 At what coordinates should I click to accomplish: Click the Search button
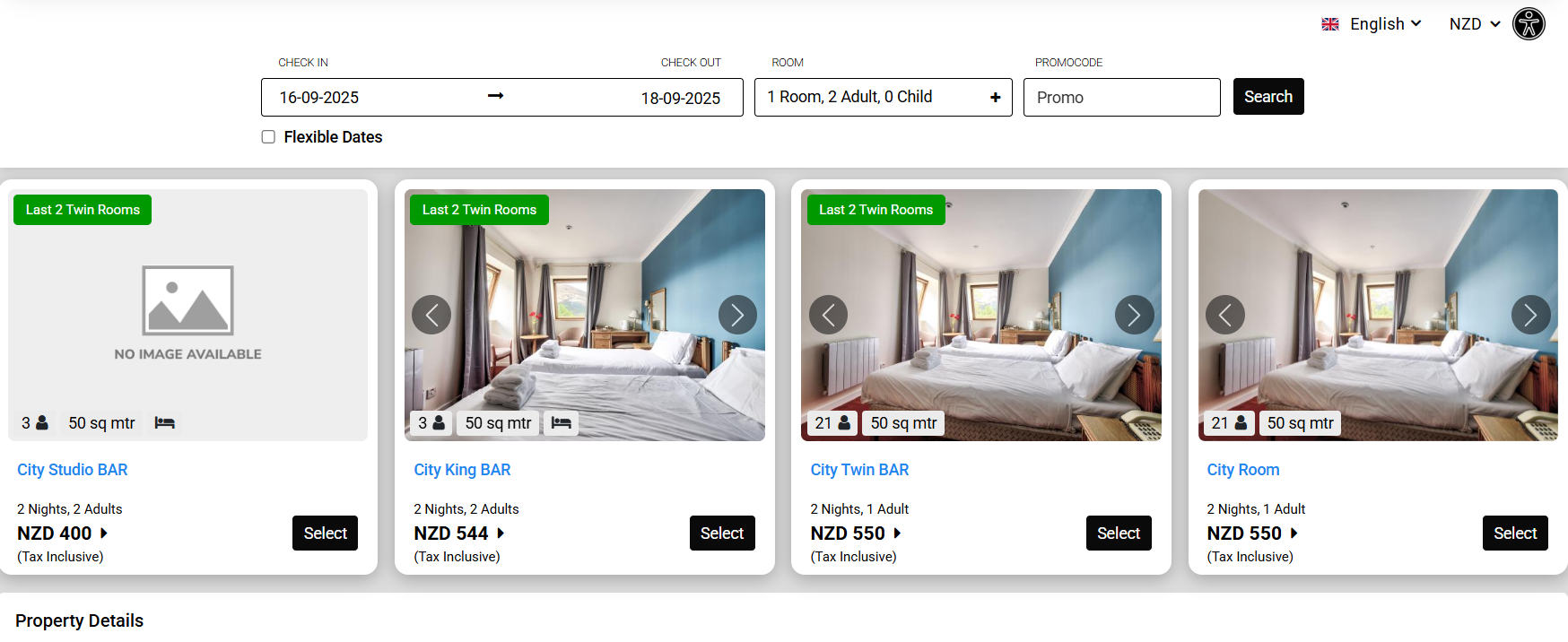1268,96
